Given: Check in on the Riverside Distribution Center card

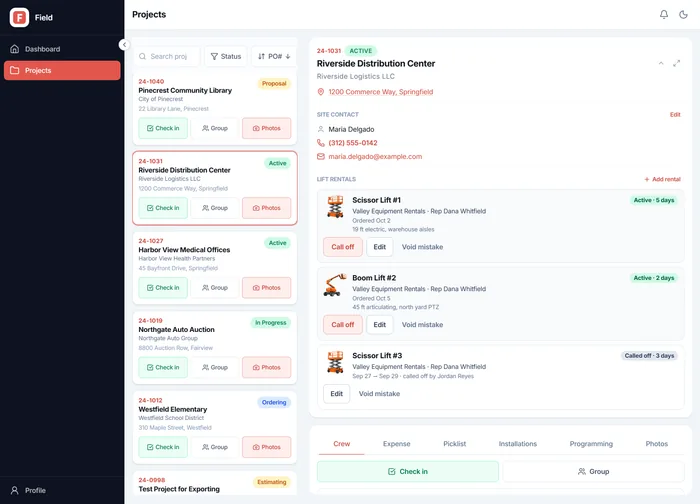Looking at the screenshot, I should 163,208.
